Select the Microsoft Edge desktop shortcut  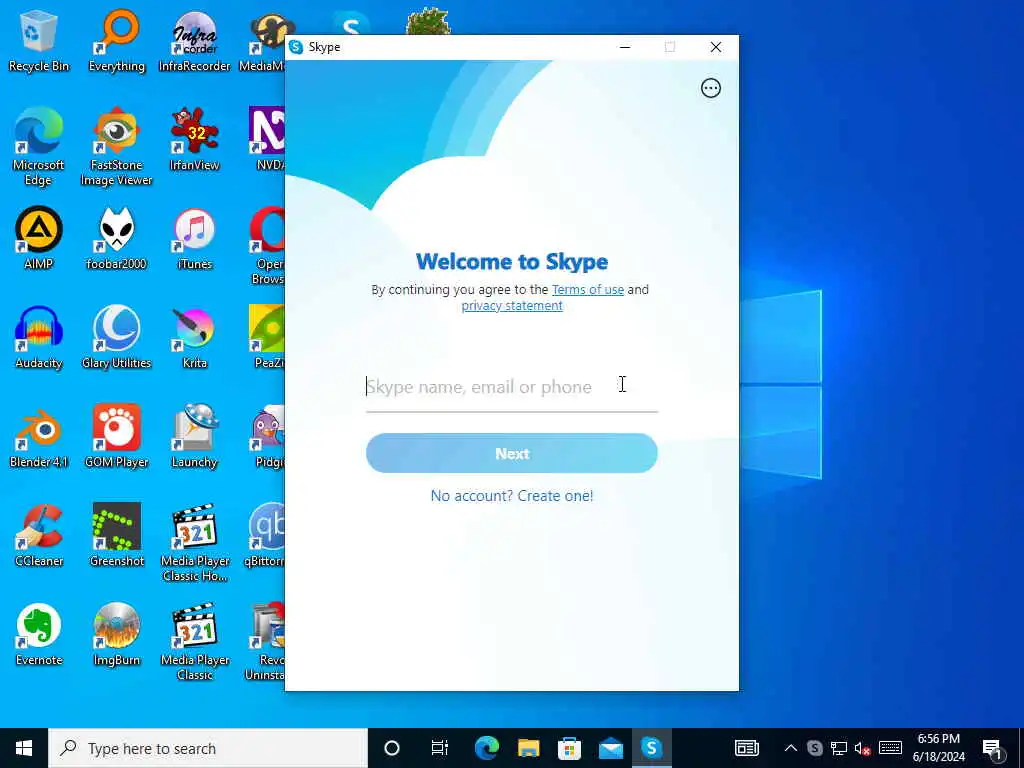(39, 147)
